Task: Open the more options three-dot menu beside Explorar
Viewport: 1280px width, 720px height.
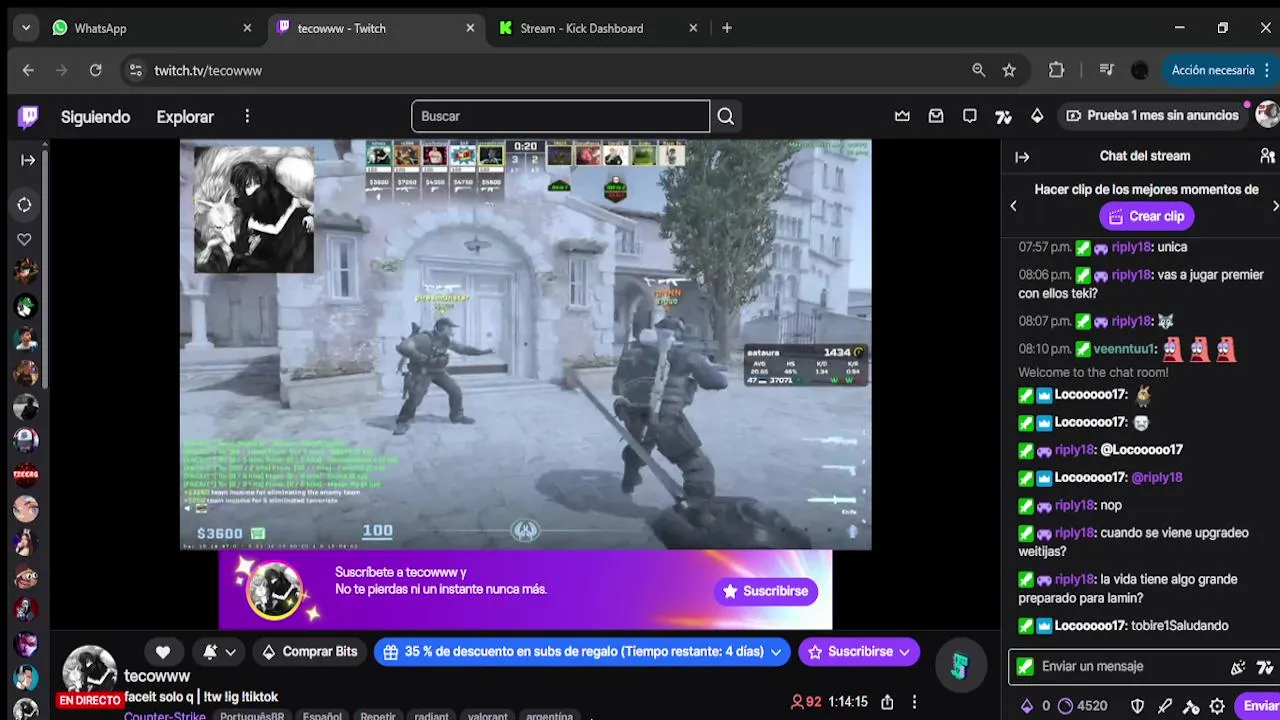Action: 247,117
